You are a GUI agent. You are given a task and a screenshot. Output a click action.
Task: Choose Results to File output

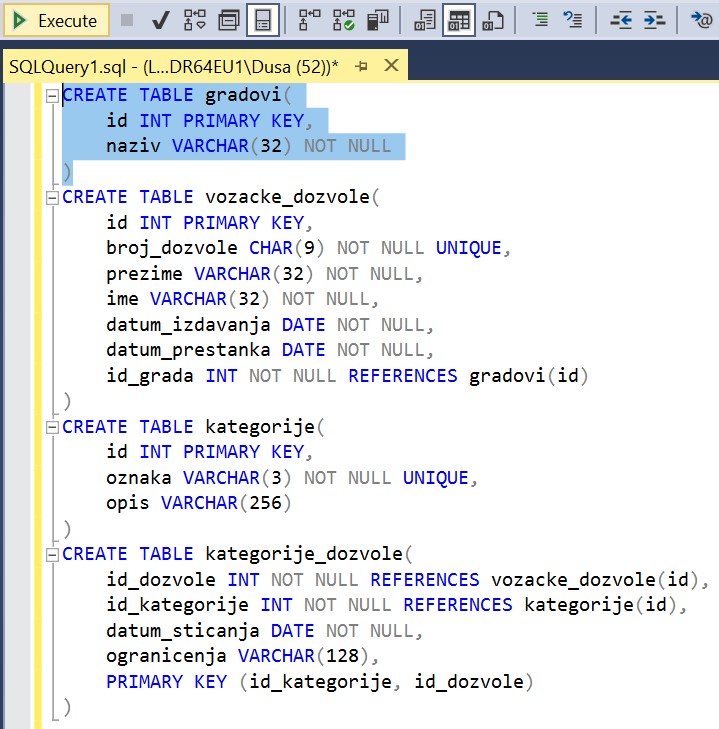coord(493,20)
